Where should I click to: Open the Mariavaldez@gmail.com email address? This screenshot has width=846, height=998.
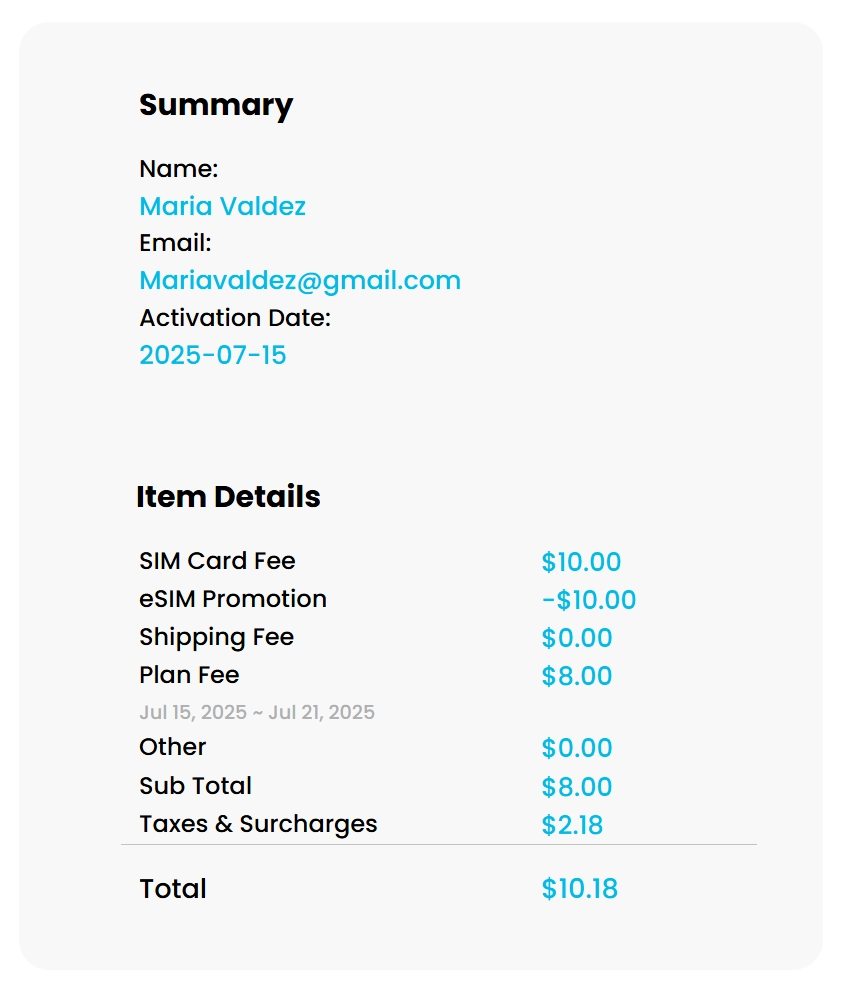click(300, 280)
